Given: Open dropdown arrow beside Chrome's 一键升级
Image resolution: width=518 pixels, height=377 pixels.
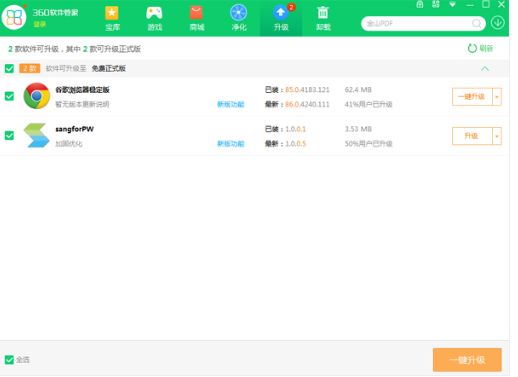Looking at the screenshot, I should coord(497,97).
